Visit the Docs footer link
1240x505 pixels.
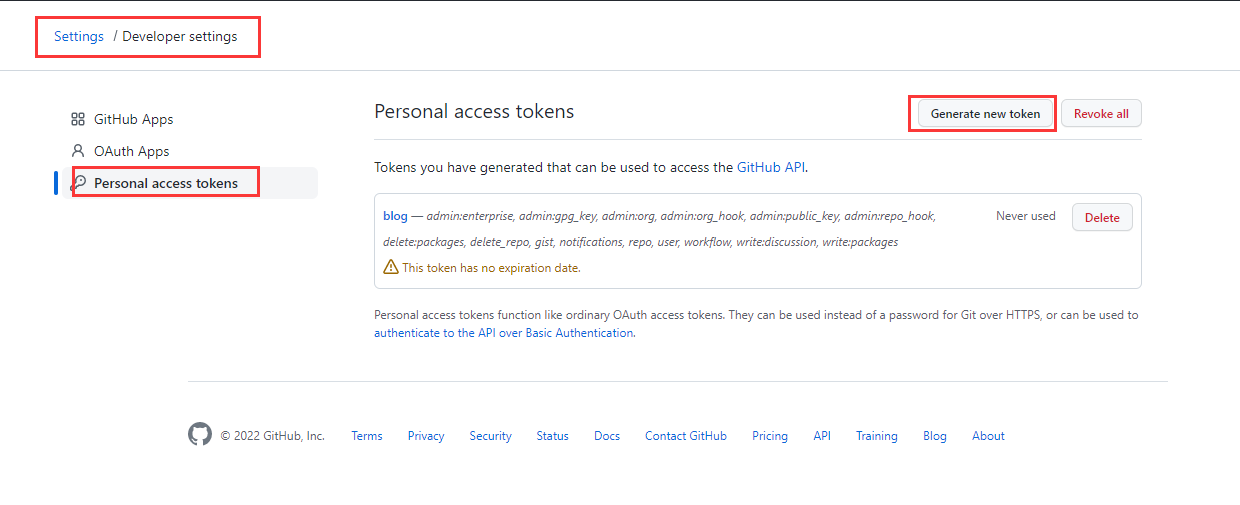607,436
